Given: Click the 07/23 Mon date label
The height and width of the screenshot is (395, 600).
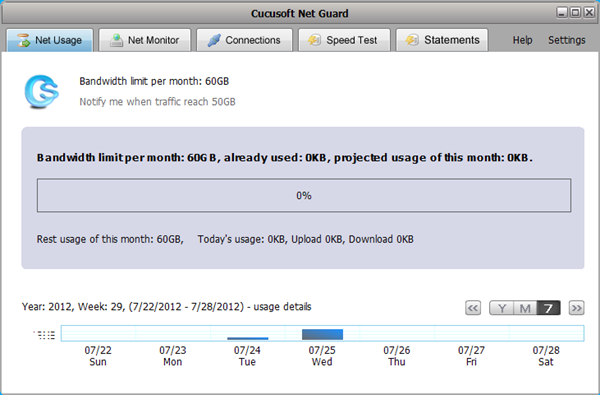Looking at the screenshot, I should point(173,356).
